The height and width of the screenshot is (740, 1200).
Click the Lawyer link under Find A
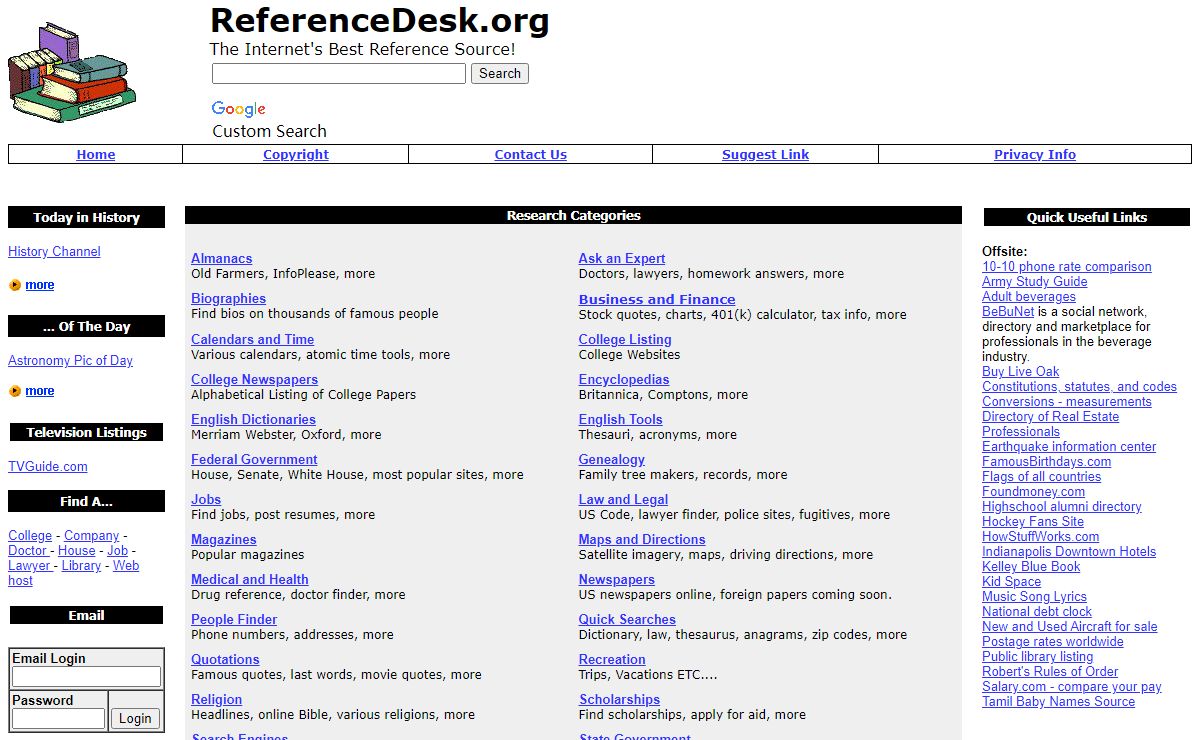coord(29,565)
